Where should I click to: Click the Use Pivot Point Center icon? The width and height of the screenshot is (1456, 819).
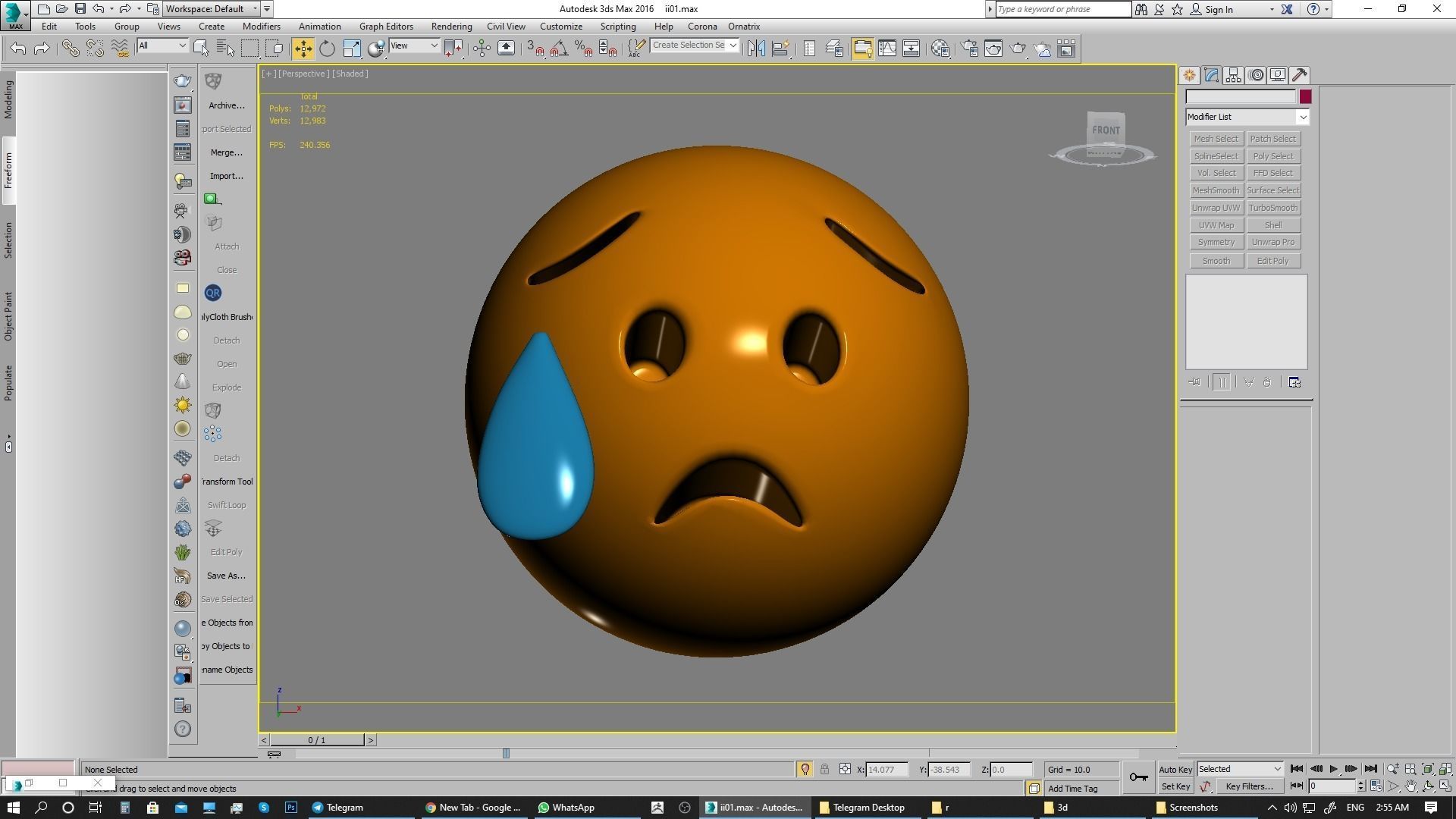(453, 49)
